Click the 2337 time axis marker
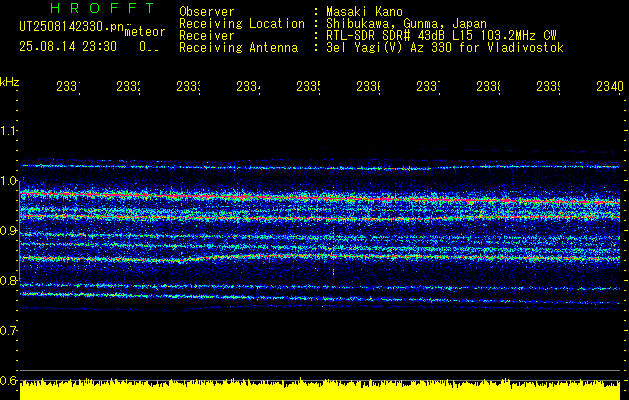The width and height of the screenshot is (629, 400). [428, 87]
